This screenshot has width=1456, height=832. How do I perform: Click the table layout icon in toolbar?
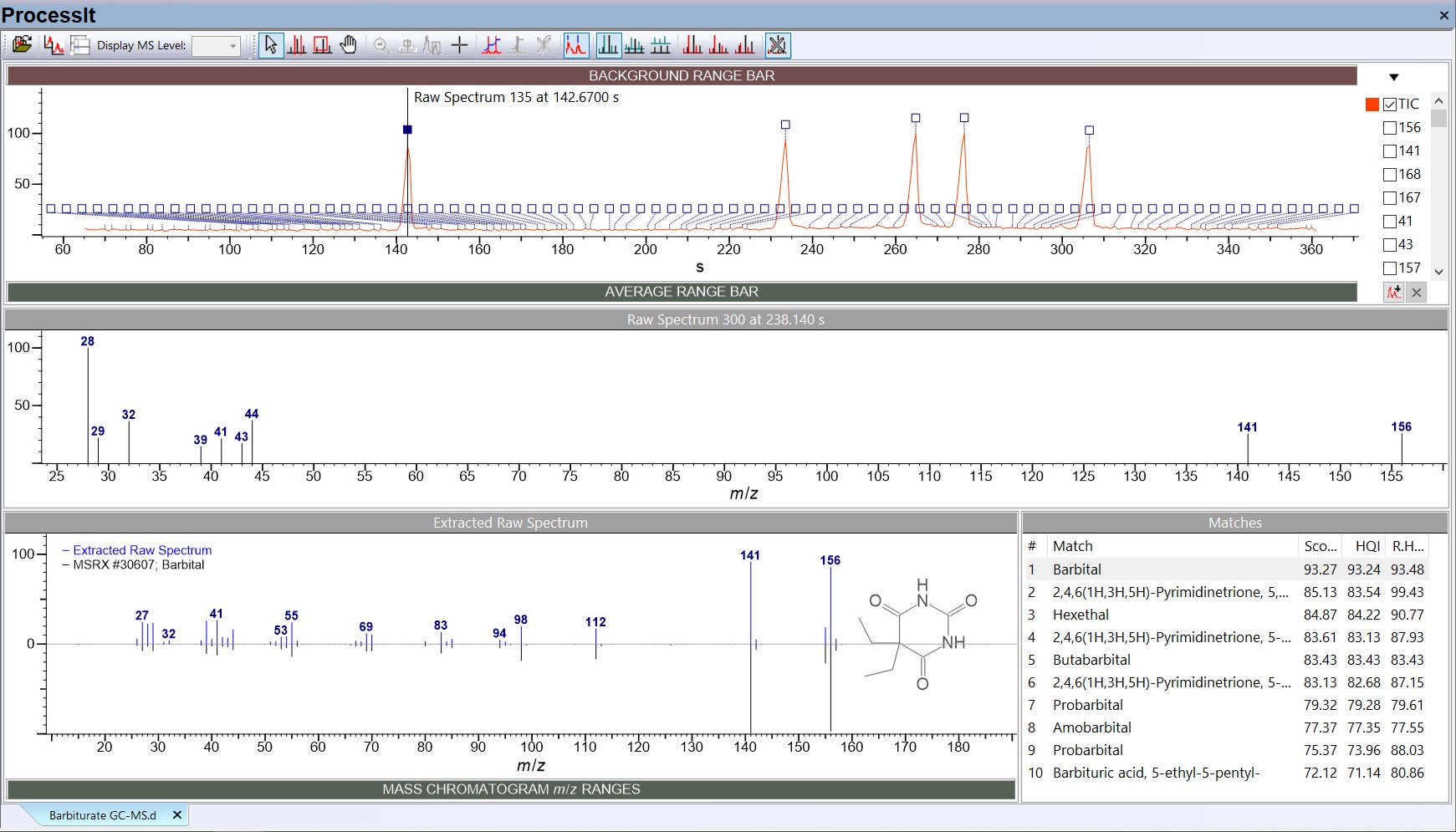[x=80, y=45]
